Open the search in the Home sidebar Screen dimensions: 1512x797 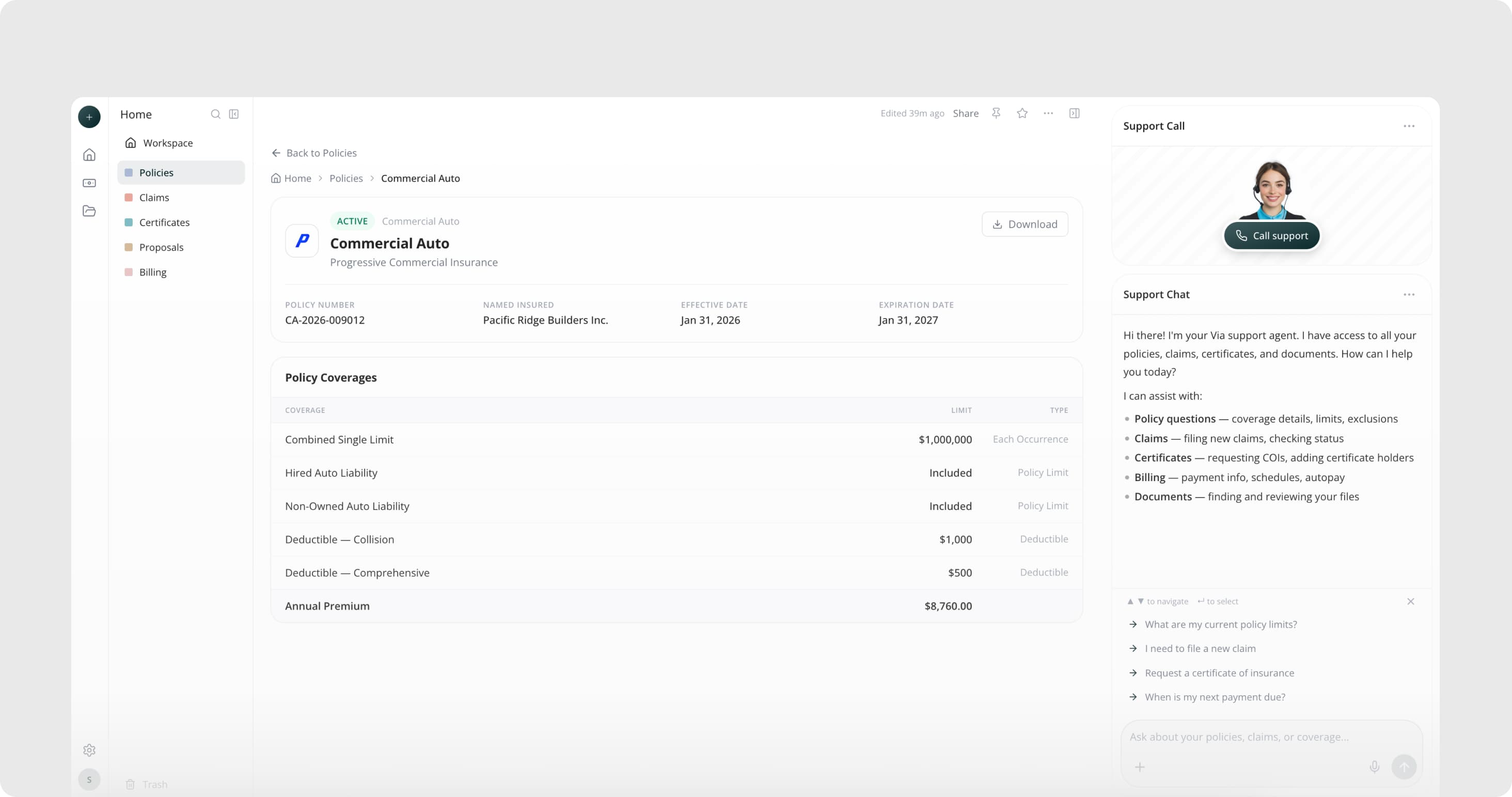pos(215,114)
